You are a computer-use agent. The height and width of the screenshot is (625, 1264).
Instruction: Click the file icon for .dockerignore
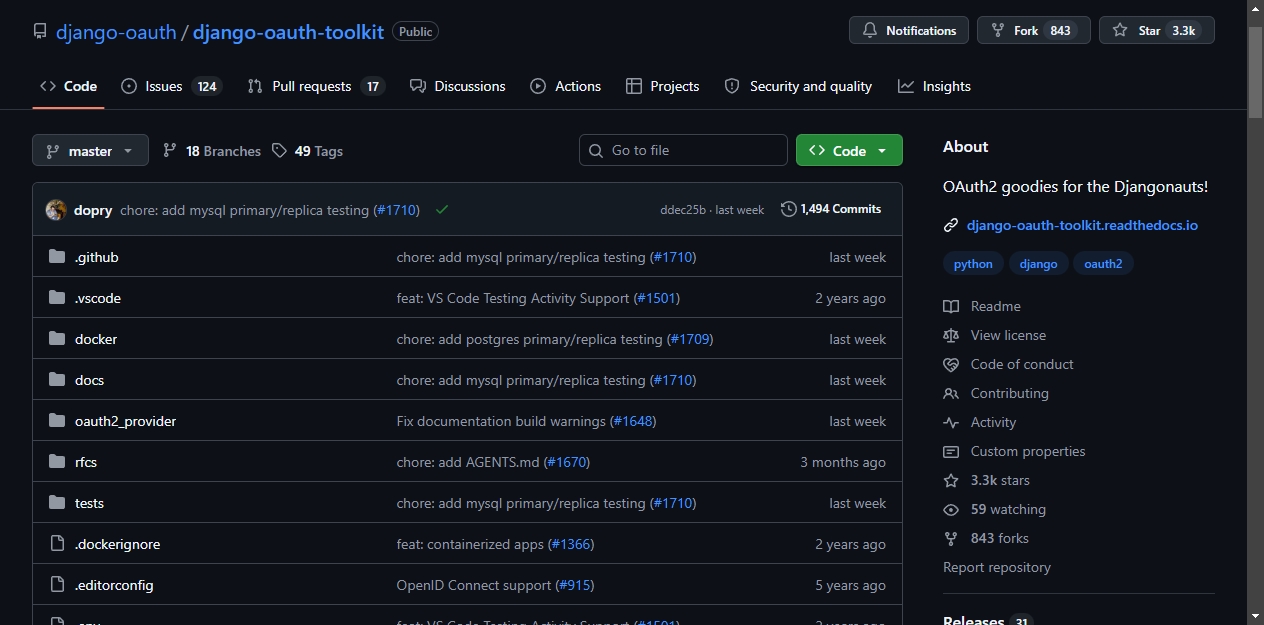[x=57, y=544]
